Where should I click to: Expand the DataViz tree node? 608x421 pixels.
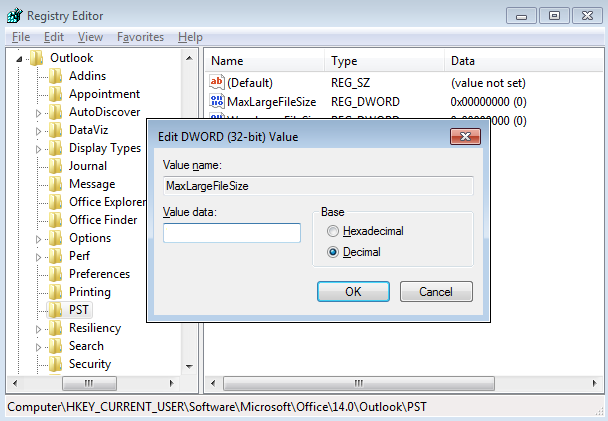tap(38, 131)
